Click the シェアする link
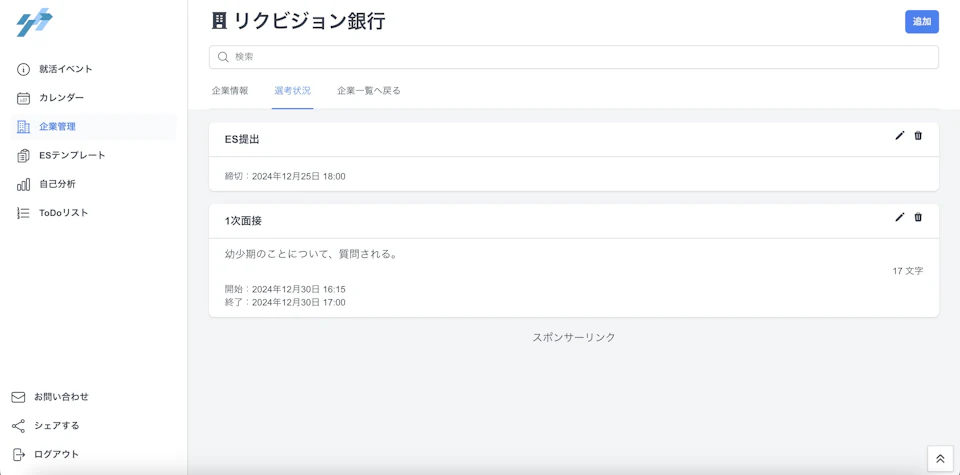 [x=57, y=425]
